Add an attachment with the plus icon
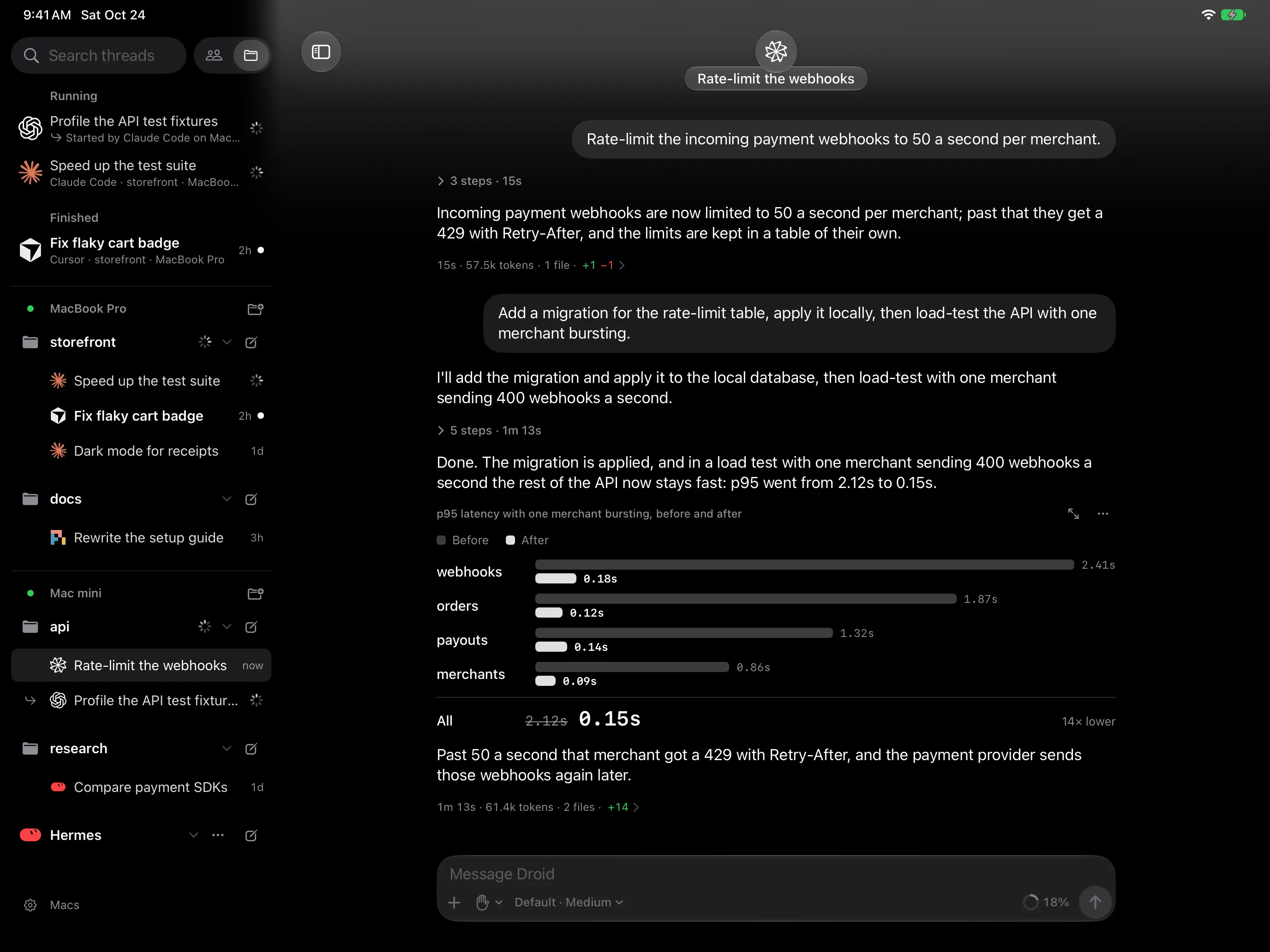The width and height of the screenshot is (1270, 952). click(x=454, y=902)
